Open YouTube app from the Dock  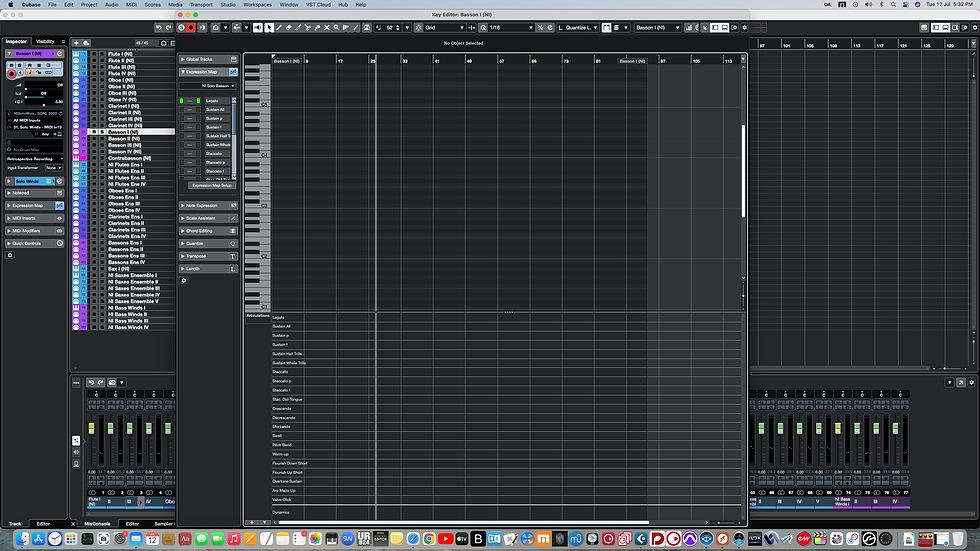tap(445, 539)
